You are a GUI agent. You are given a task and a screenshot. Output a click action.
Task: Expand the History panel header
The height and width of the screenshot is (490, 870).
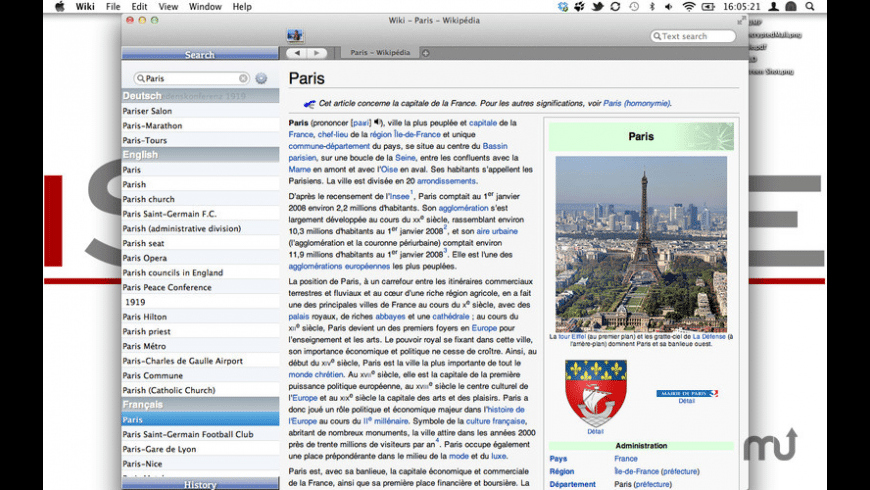200,484
